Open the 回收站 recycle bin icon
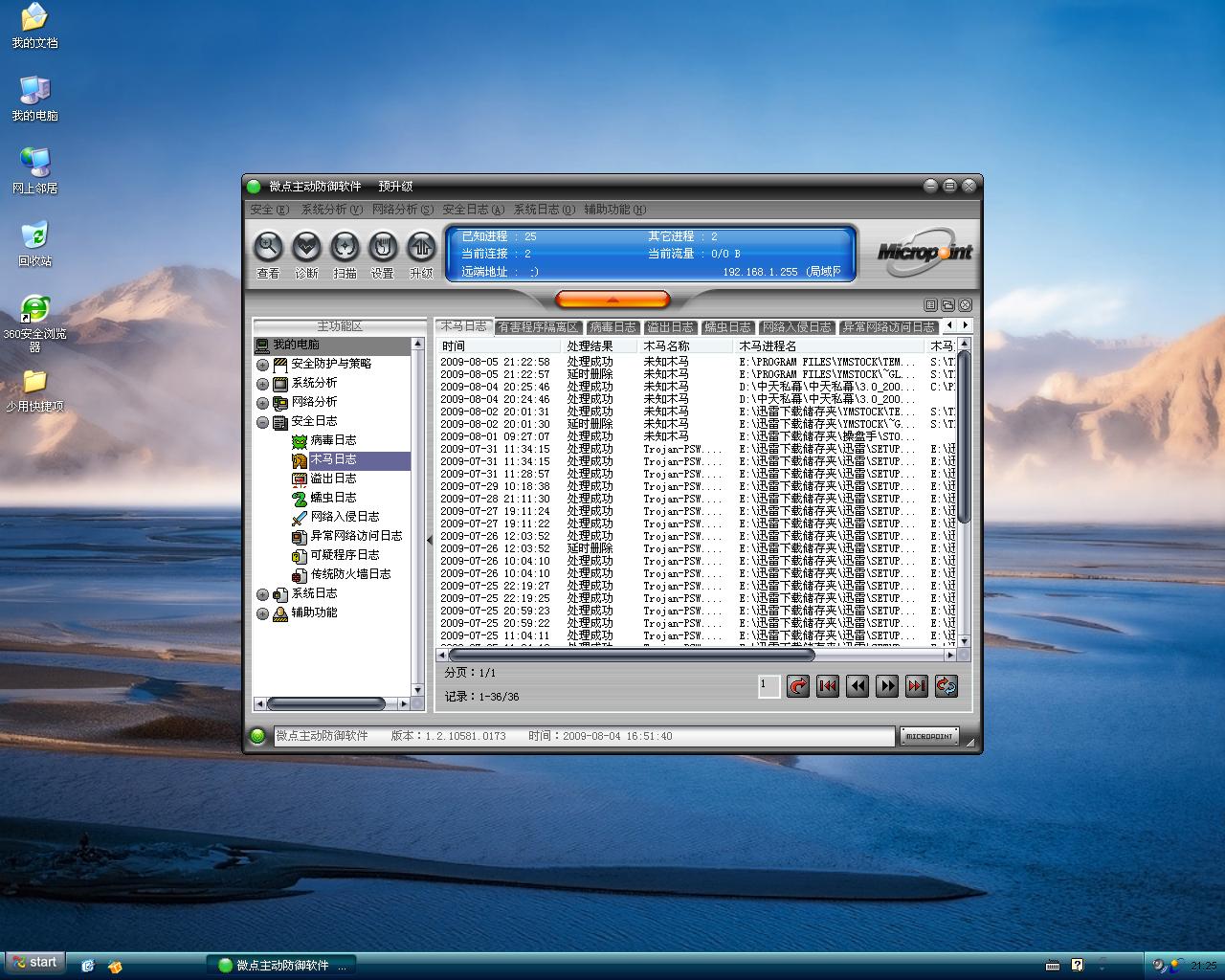Image resolution: width=1225 pixels, height=980 pixels. 34,244
